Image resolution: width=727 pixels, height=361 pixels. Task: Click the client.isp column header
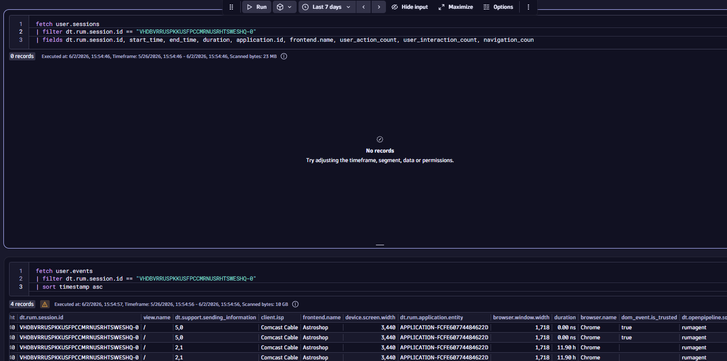click(x=272, y=317)
